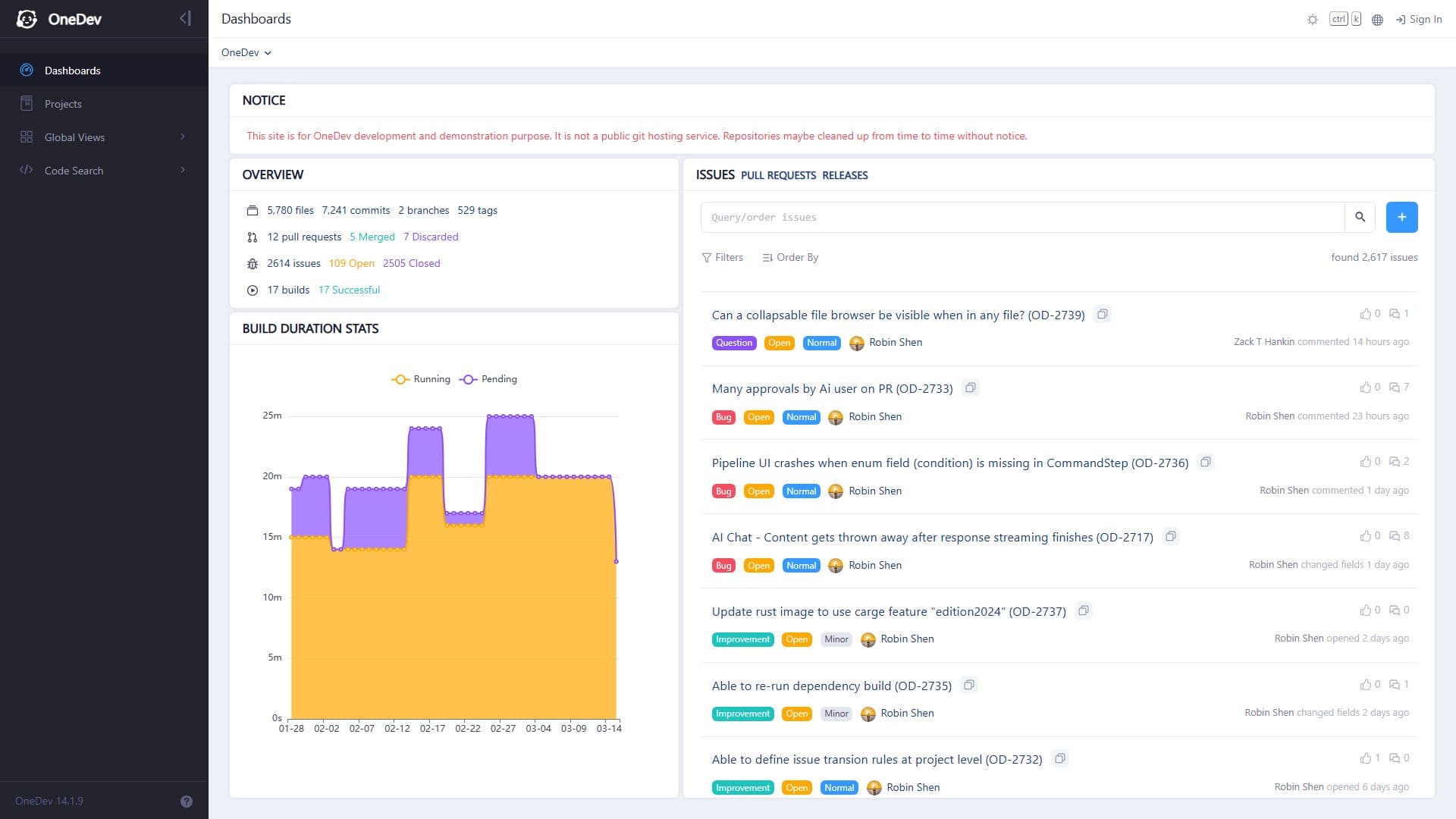Screen dimensions: 1456x819
Task: Open the 2 branches link
Action: [x=424, y=210]
